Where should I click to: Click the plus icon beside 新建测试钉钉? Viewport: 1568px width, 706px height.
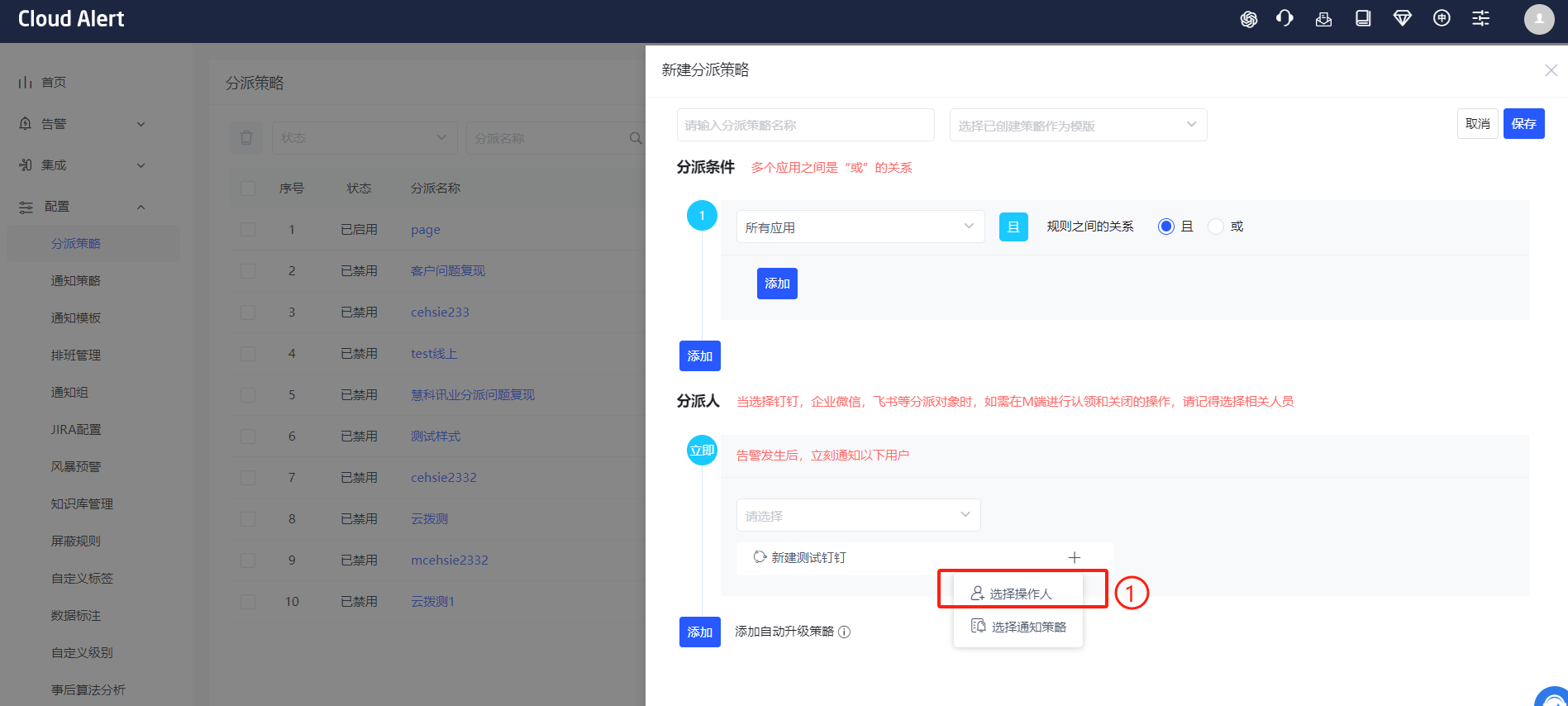click(x=1074, y=558)
